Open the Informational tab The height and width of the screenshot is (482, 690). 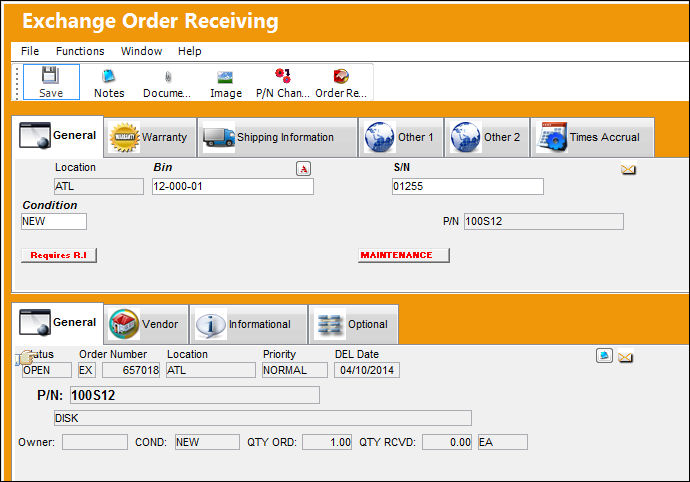(249, 324)
